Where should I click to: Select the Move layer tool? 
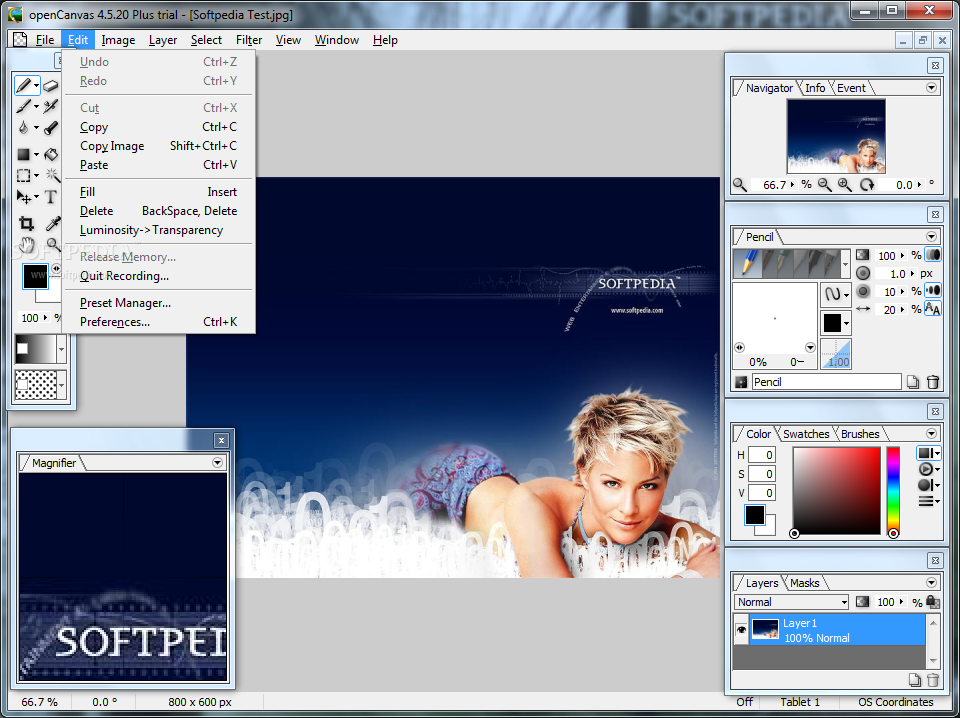[x=24, y=197]
